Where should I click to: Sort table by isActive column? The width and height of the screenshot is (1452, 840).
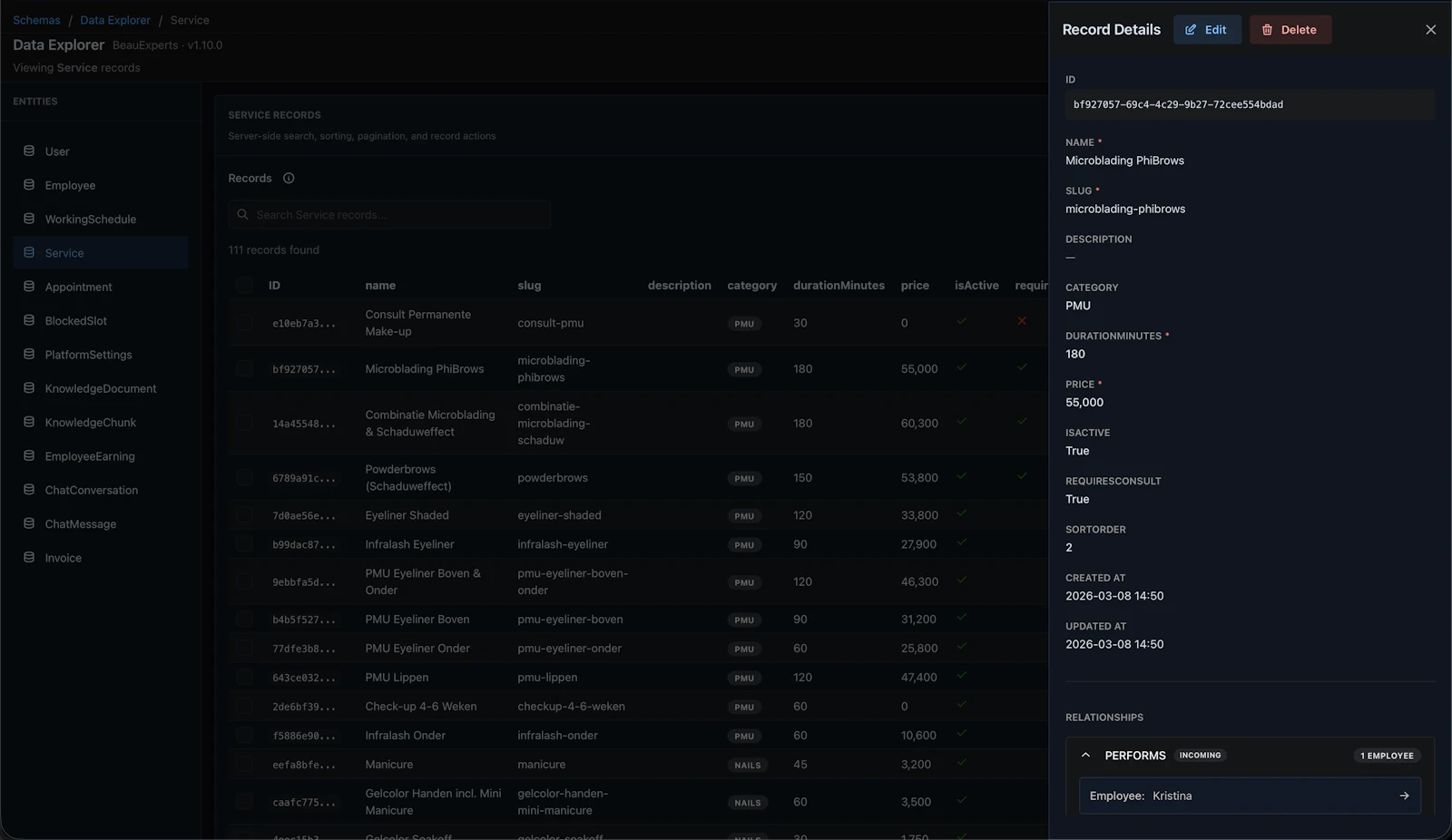(976, 285)
